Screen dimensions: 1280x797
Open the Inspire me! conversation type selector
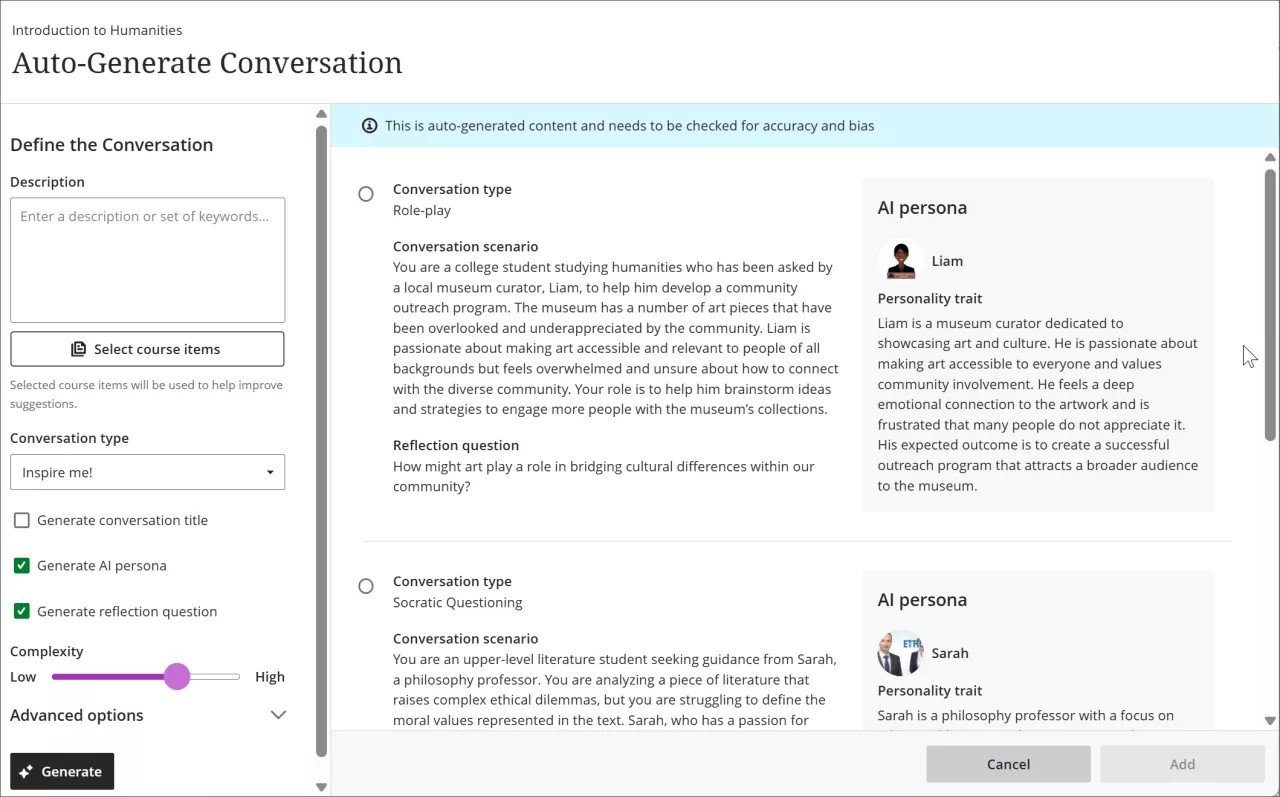[x=147, y=472]
